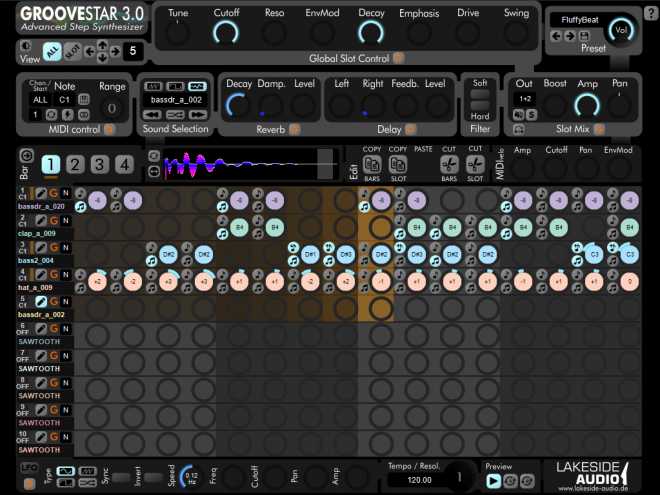Switch to bar 3
The image size is (660, 495).
(x=100, y=165)
